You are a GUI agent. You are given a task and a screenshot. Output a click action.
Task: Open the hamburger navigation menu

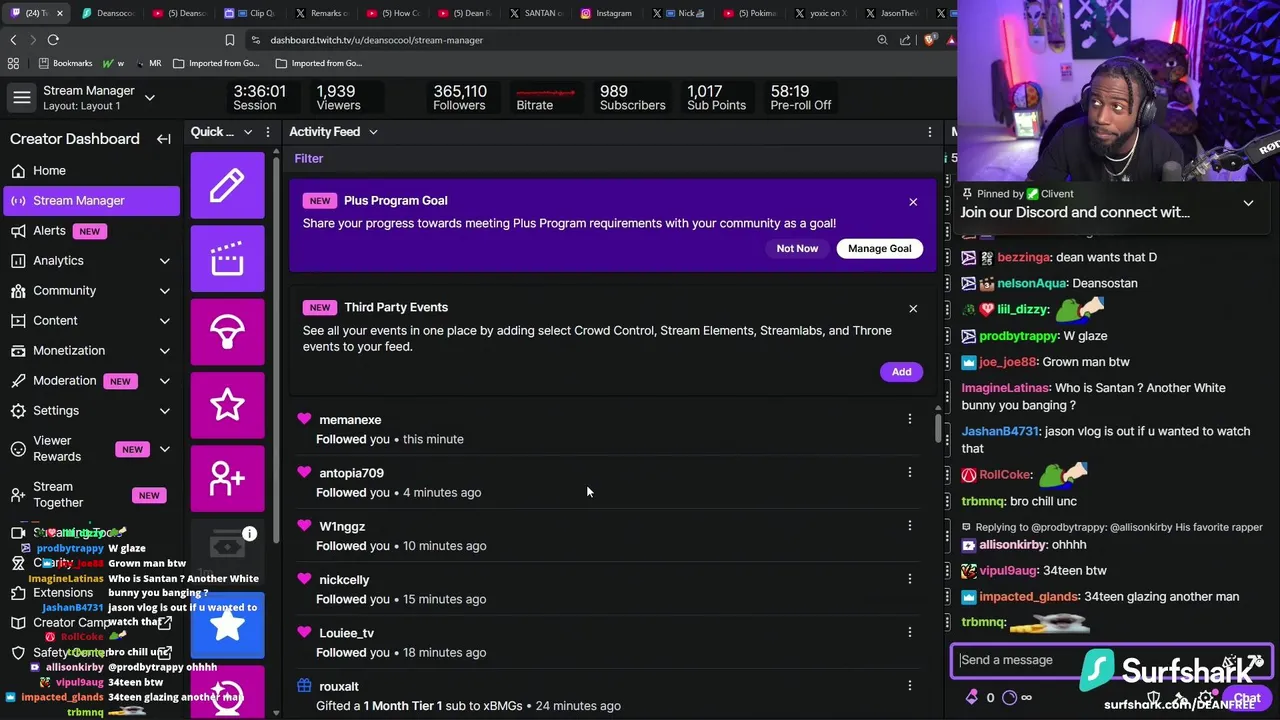coord(21,98)
